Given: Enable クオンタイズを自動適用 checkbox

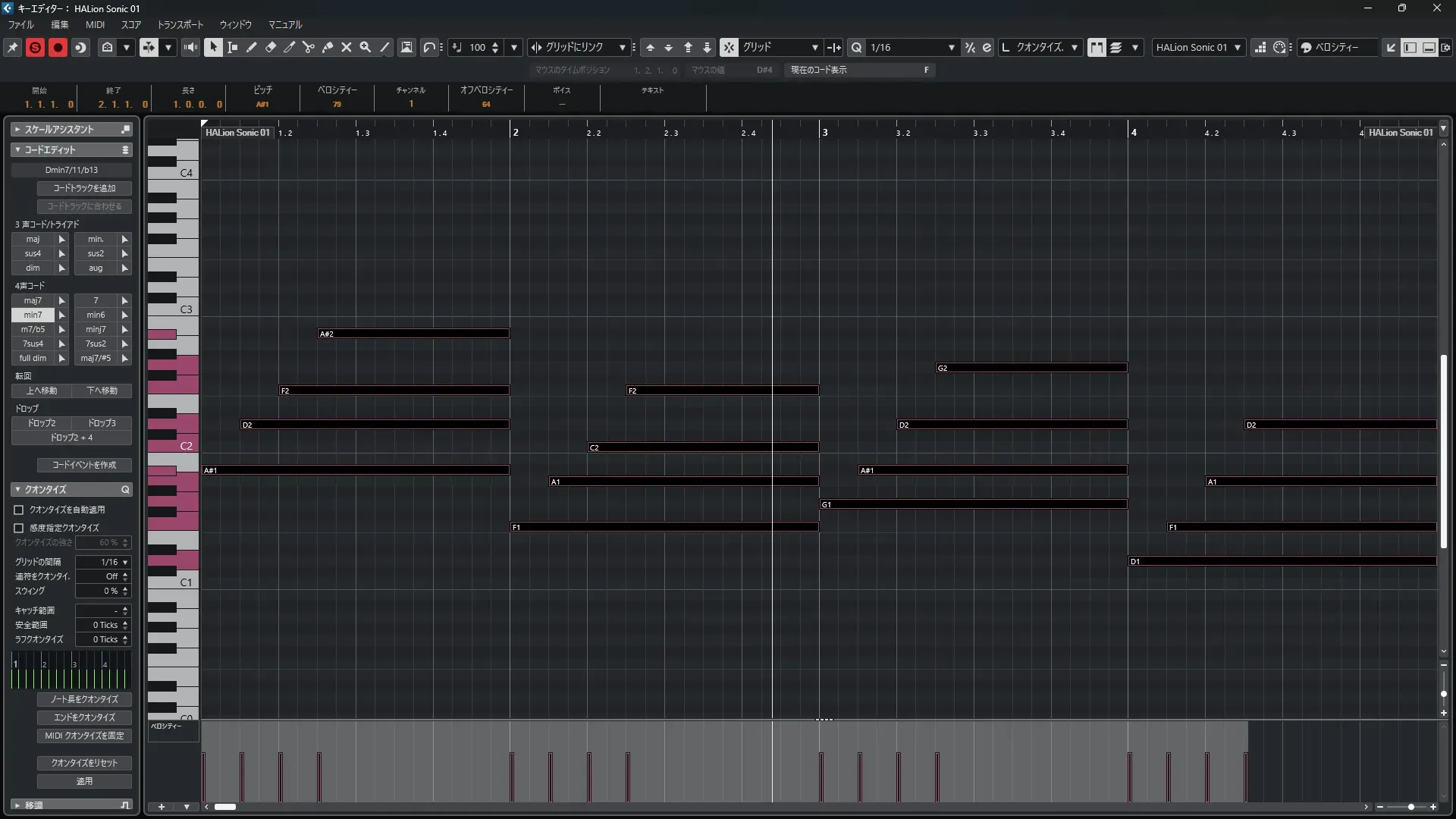Looking at the screenshot, I should point(19,510).
